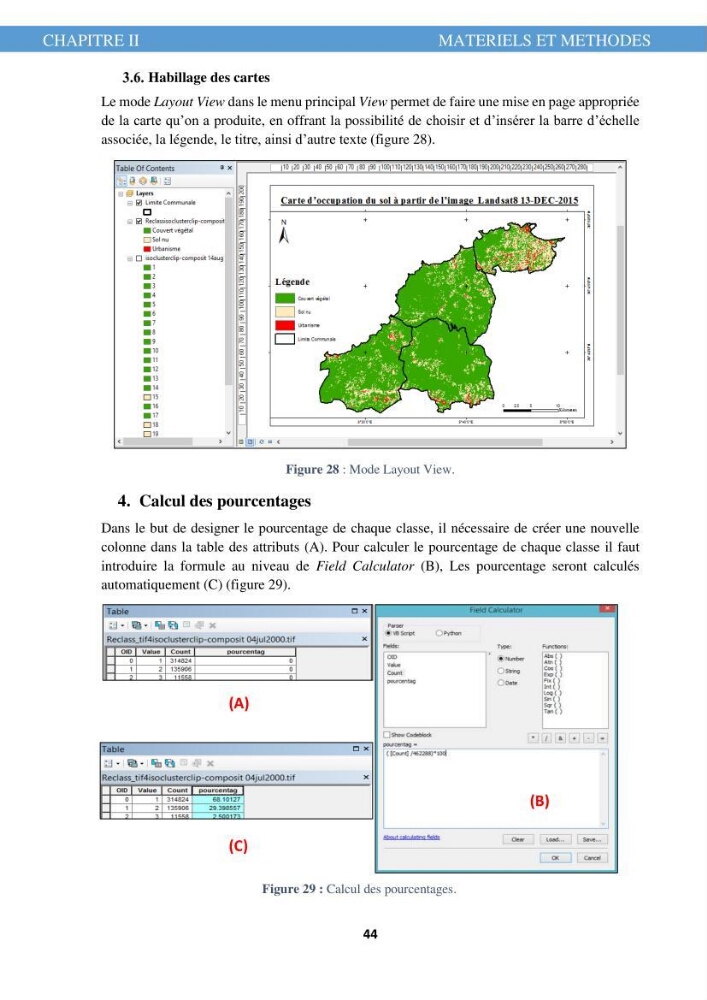
Task: Select the Date type radio button
Action: click(500, 683)
